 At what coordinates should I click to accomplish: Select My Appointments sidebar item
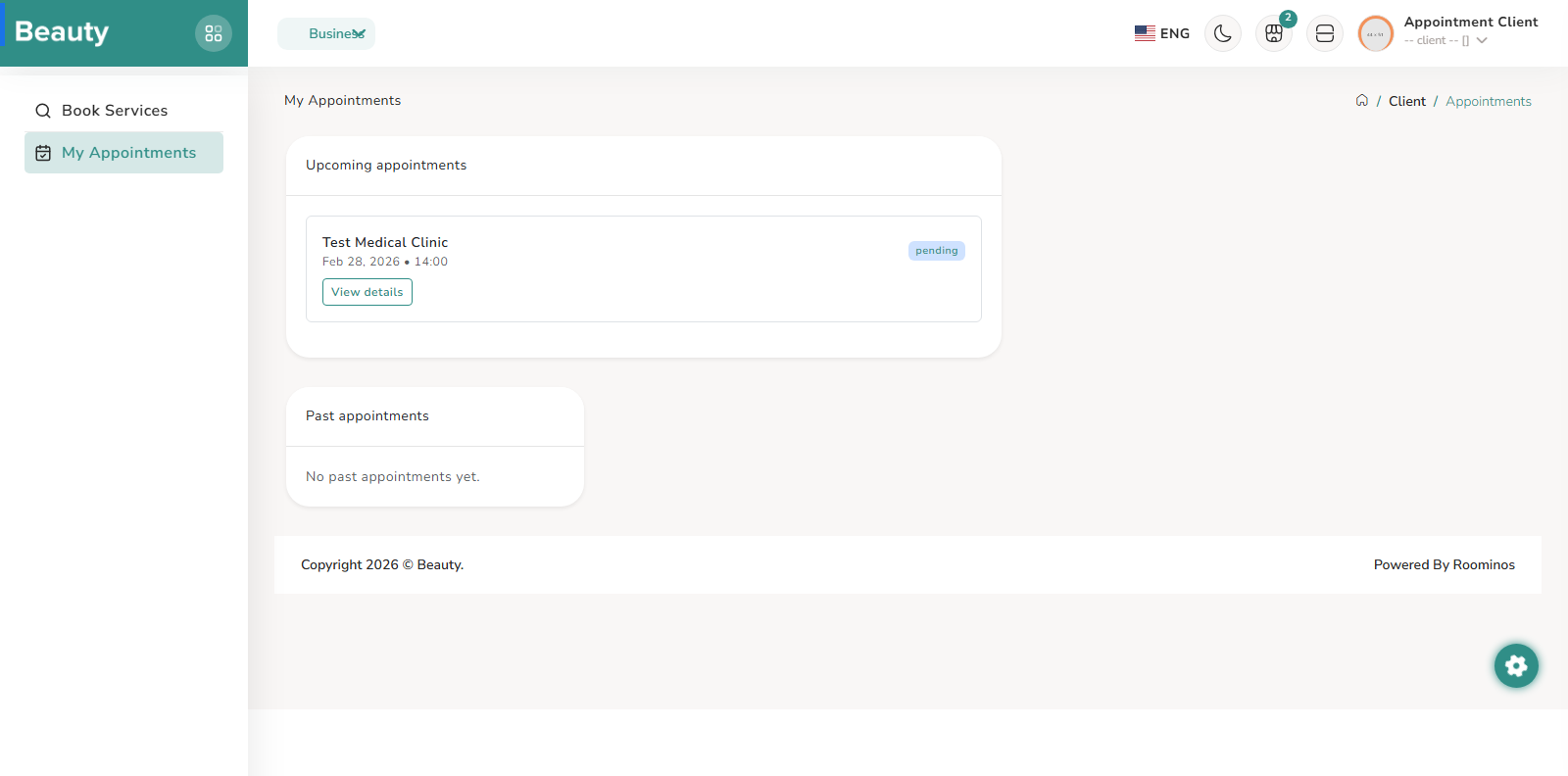pyautogui.click(x=123, y=153)
